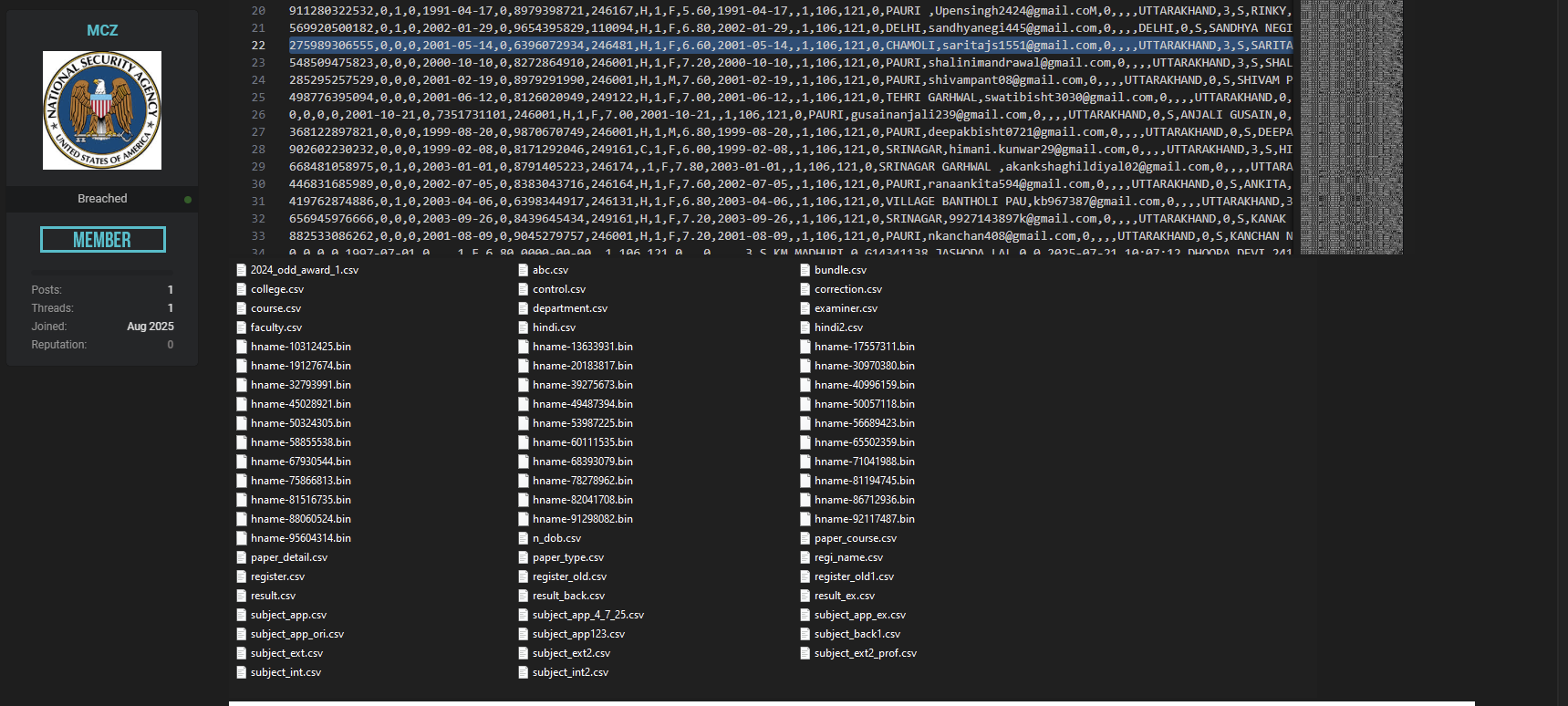Viewport: 1568px width, 706px height.
Task: Open the MCZ username link
Action: (102, 30)
